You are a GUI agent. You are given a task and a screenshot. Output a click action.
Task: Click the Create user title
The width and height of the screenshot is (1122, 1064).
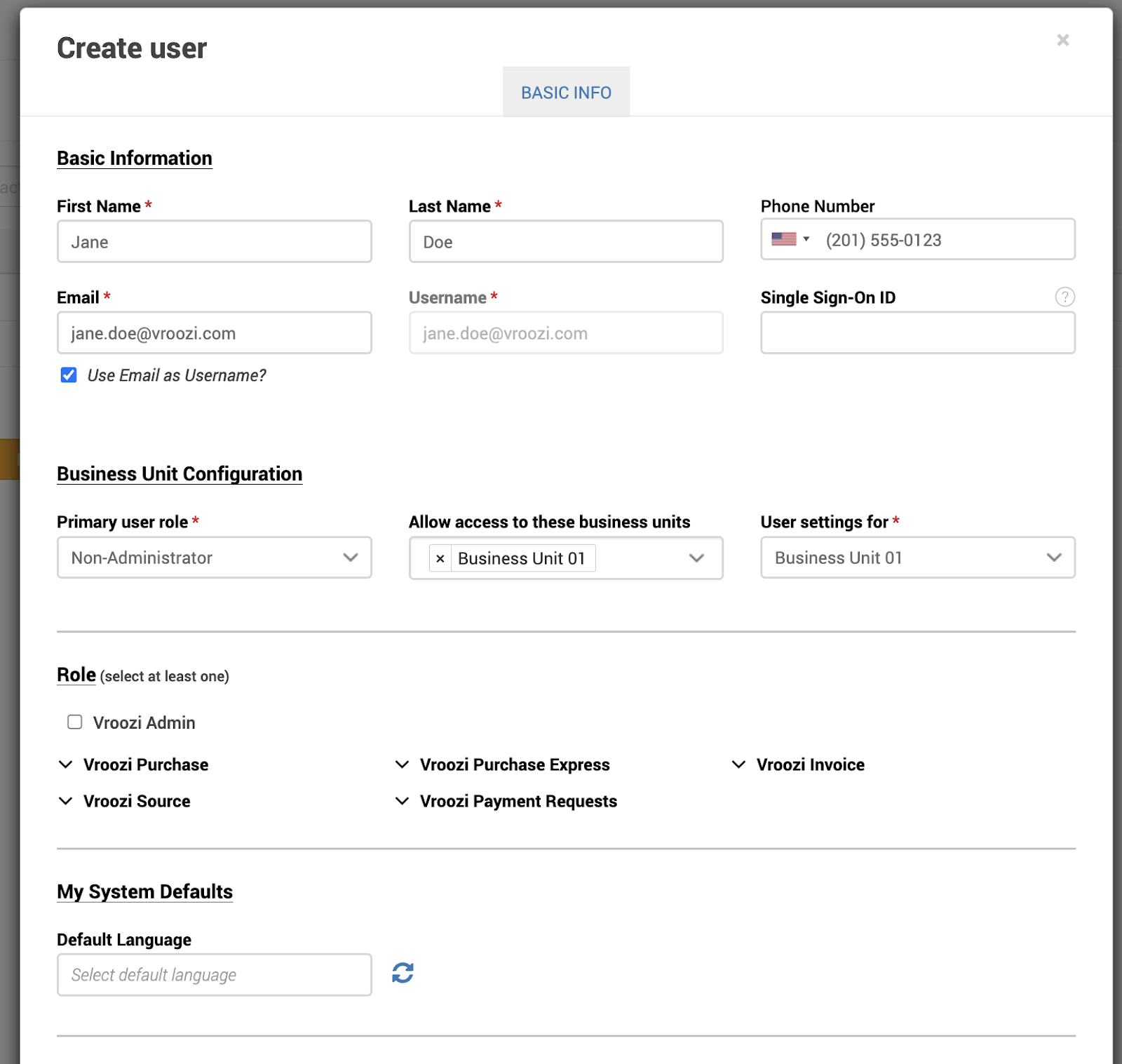tap(132, 48)
